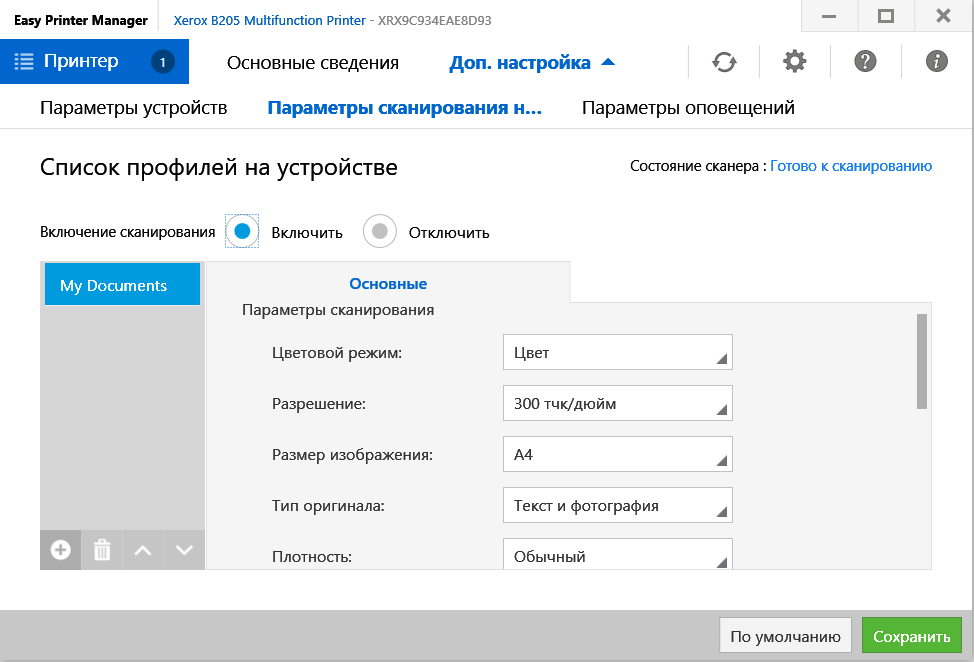This screenshot has height=662, width=974.
Task: Click the refresh icon in top toolbar
Action: click(724, 62)
